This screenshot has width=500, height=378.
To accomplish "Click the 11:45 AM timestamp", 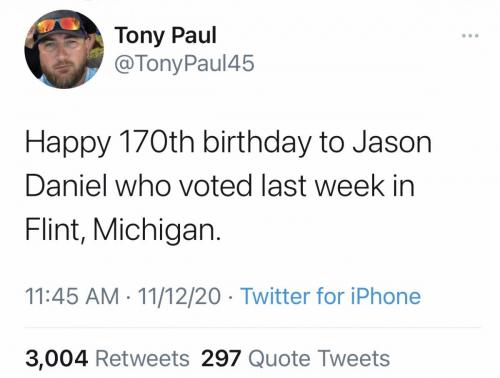I will tap(72, 296).
